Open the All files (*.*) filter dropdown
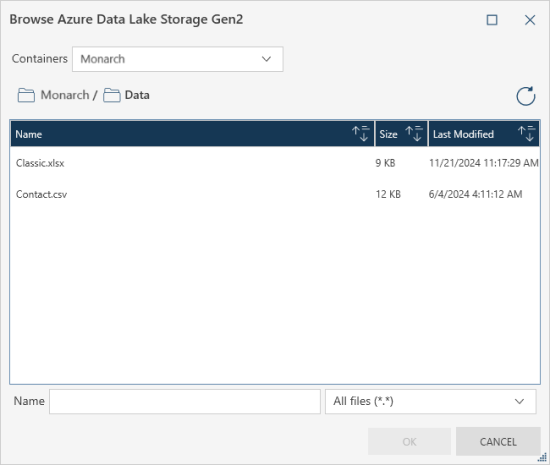This screenshot has height=465, width=550. 430,401
